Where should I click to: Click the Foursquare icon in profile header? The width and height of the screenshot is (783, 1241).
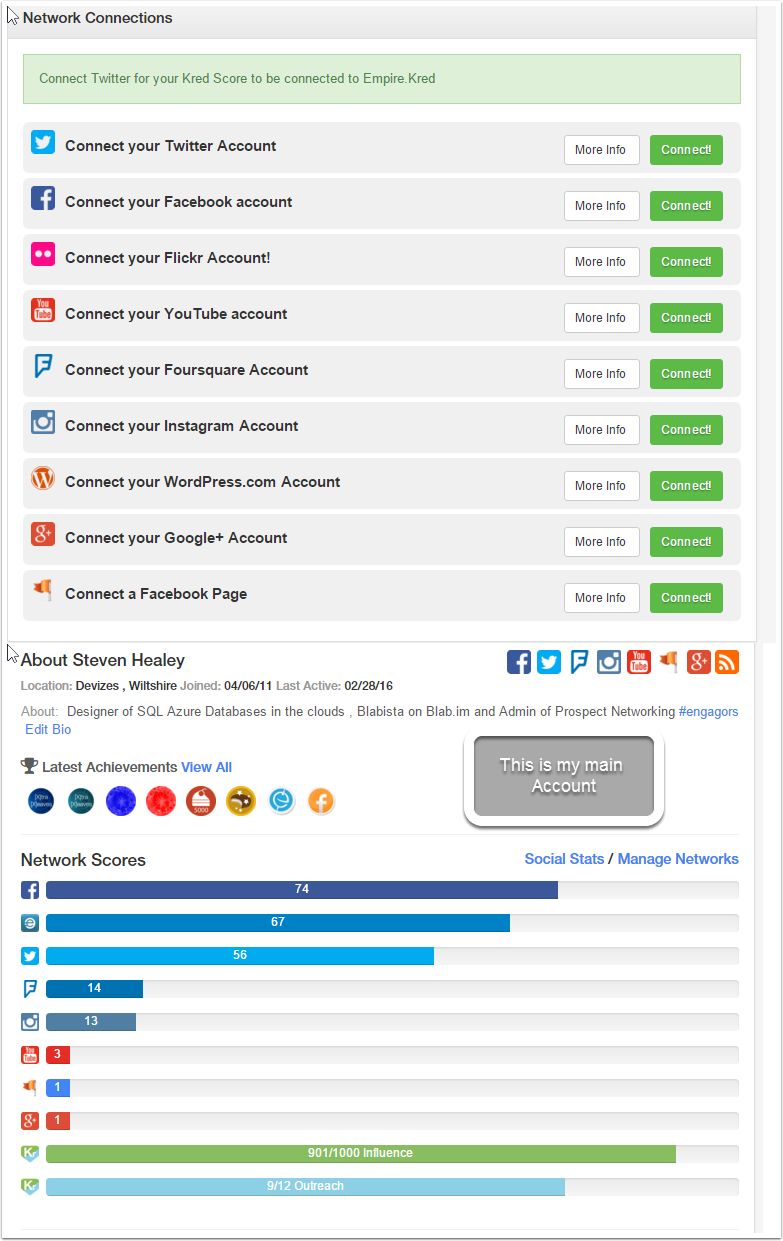[x=579, y=662]
